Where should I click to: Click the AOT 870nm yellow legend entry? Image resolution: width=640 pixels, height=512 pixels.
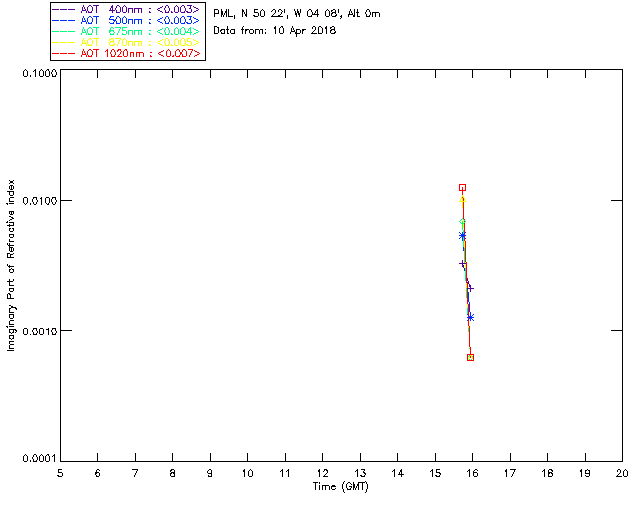[x=126, y=42]
